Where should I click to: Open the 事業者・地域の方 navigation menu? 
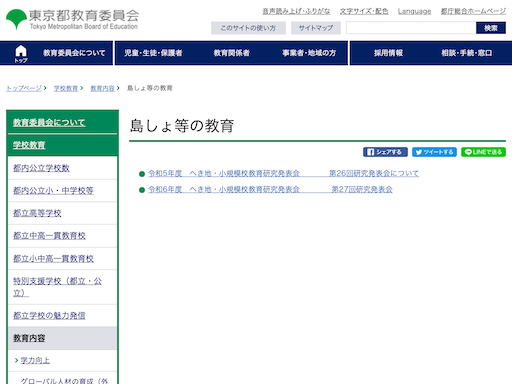(309, 53)
